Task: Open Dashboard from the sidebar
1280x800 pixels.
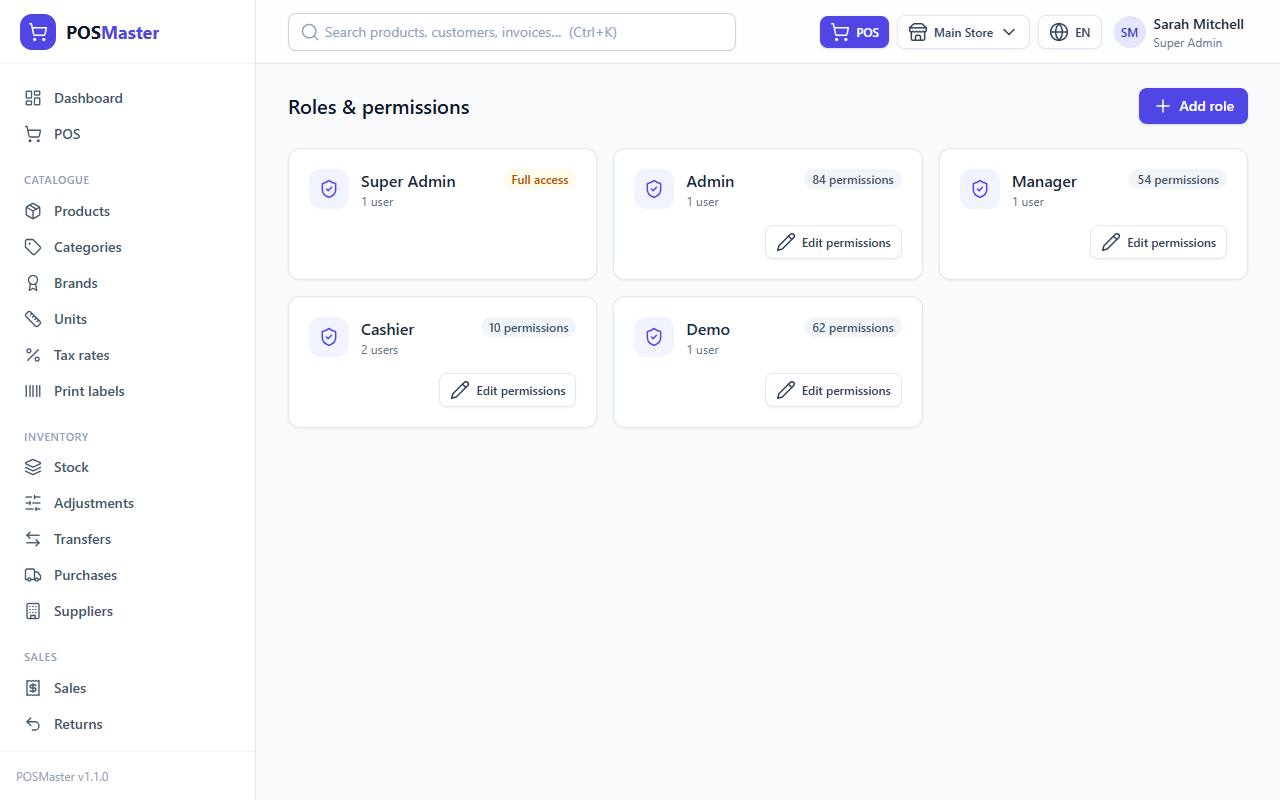Action: (x=128, y=98)
